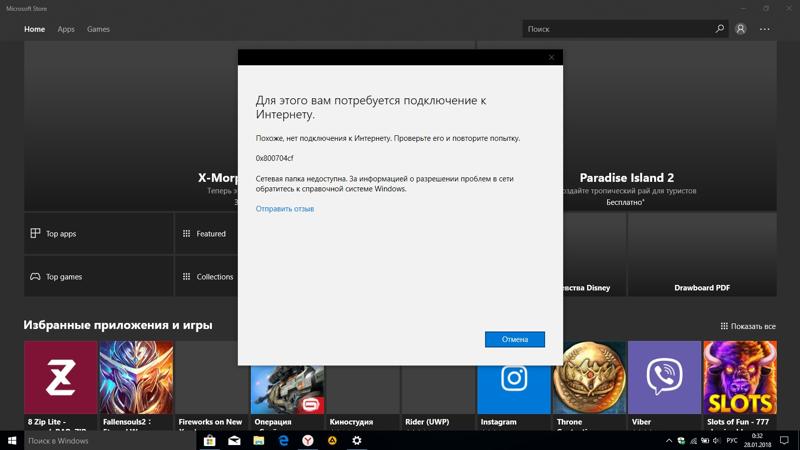Click the taskbar clock and date
The image size is (800, 450).
757,440
